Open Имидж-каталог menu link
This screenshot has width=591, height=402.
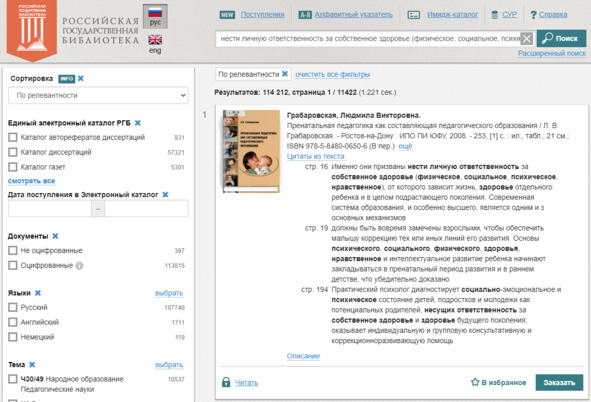click(x=452, y=15)
